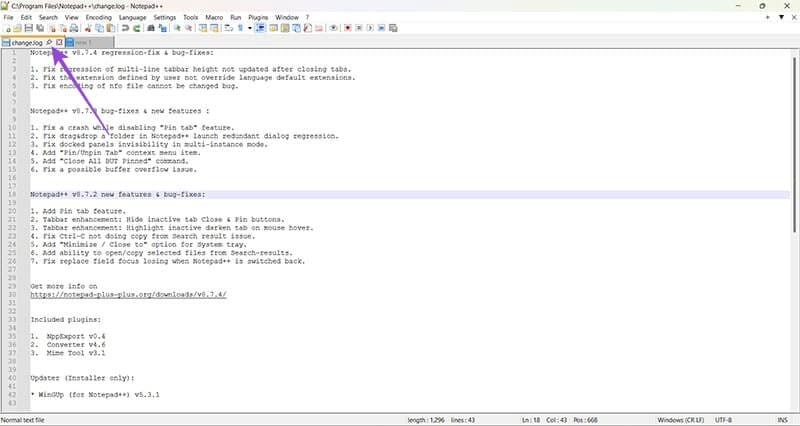
Task: Open Replace dialog from the toolbar icon
Action: pyautogui.click(x=163, y=28)
